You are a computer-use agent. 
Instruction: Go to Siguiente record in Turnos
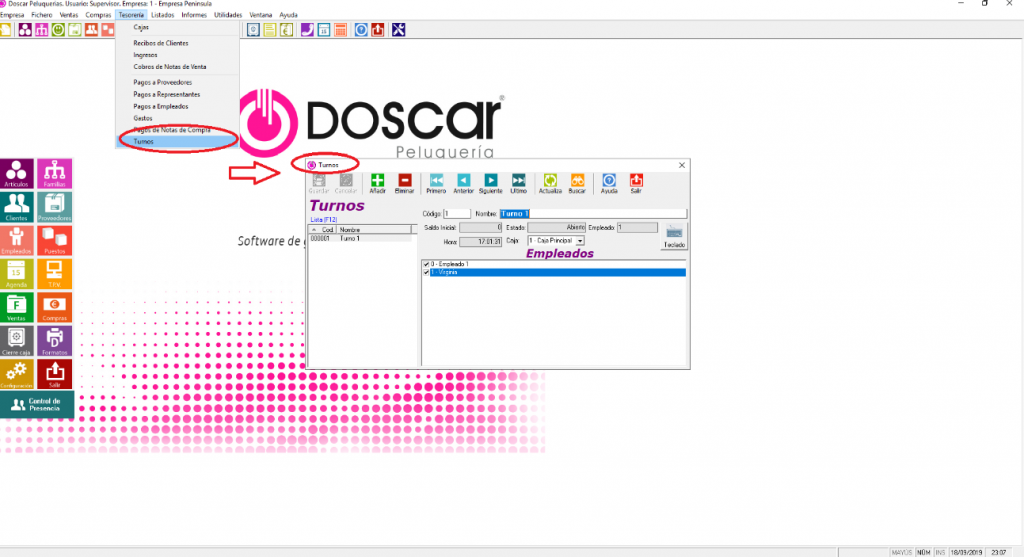click(490, 183)
